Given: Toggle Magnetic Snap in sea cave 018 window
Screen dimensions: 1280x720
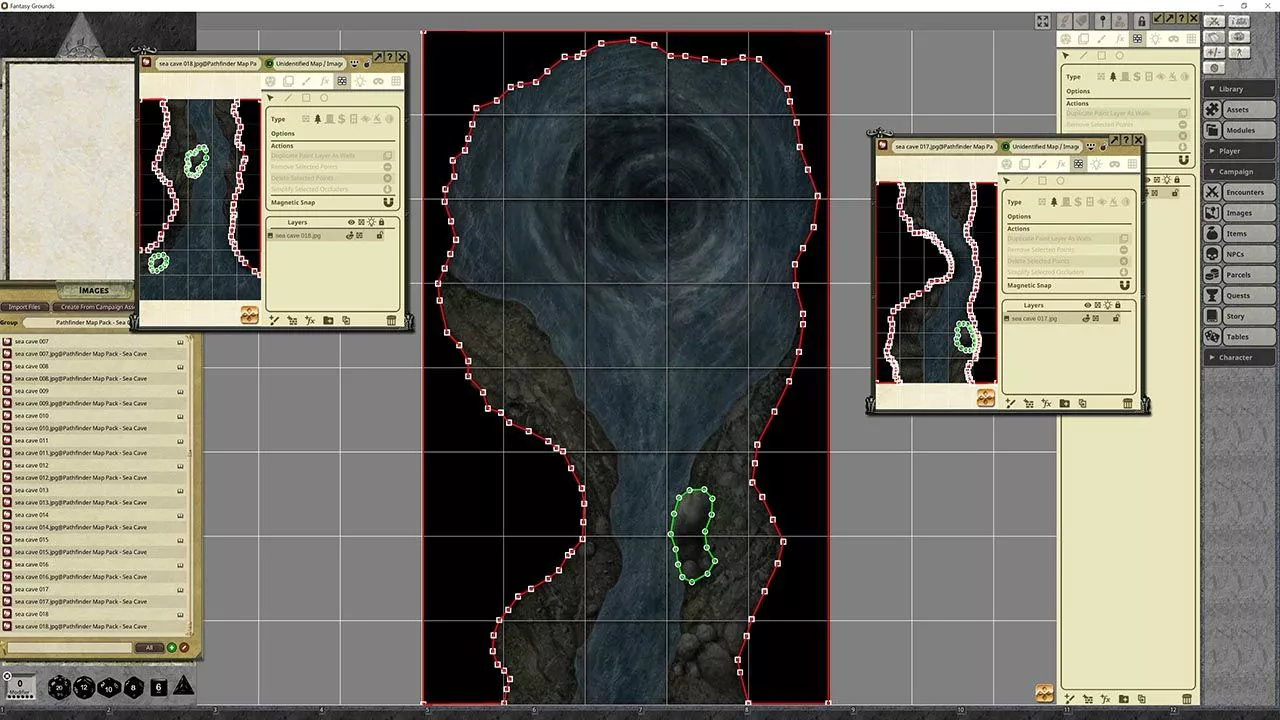Looking at the screenshot, I should (x=388, y=202).
